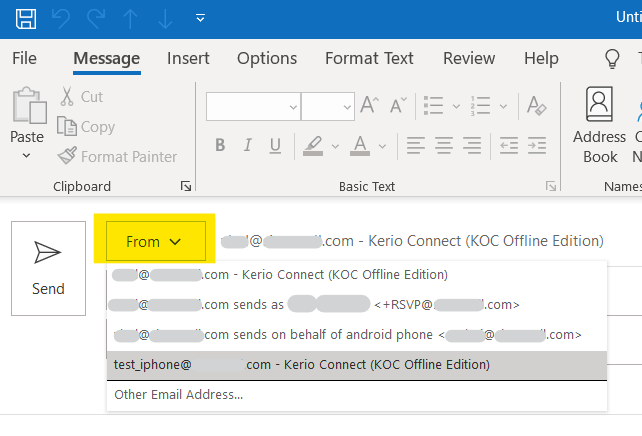Click the Grow Font icon
Screen dimensions: 642x436
pos(369,105)
